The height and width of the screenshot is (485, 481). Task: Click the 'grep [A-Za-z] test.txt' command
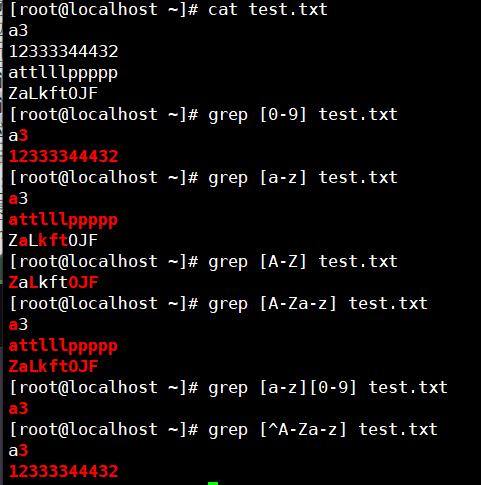[x=318, y=304]
